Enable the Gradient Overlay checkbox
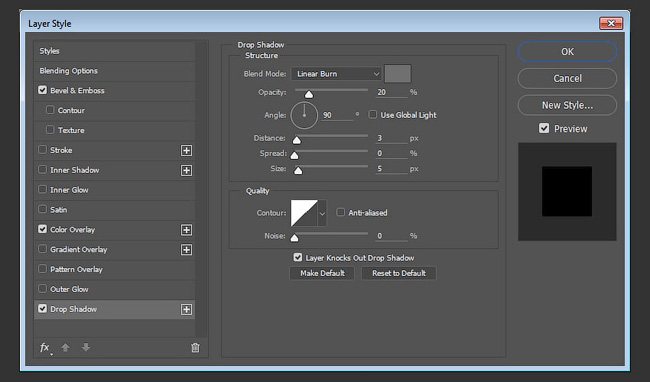 [42, 249]
